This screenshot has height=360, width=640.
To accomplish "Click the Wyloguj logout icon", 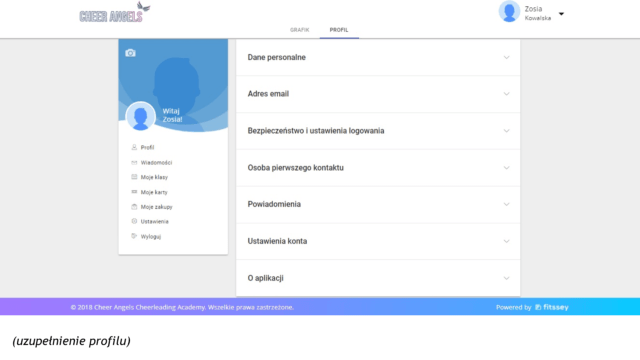I will click(x=134, y=236).
